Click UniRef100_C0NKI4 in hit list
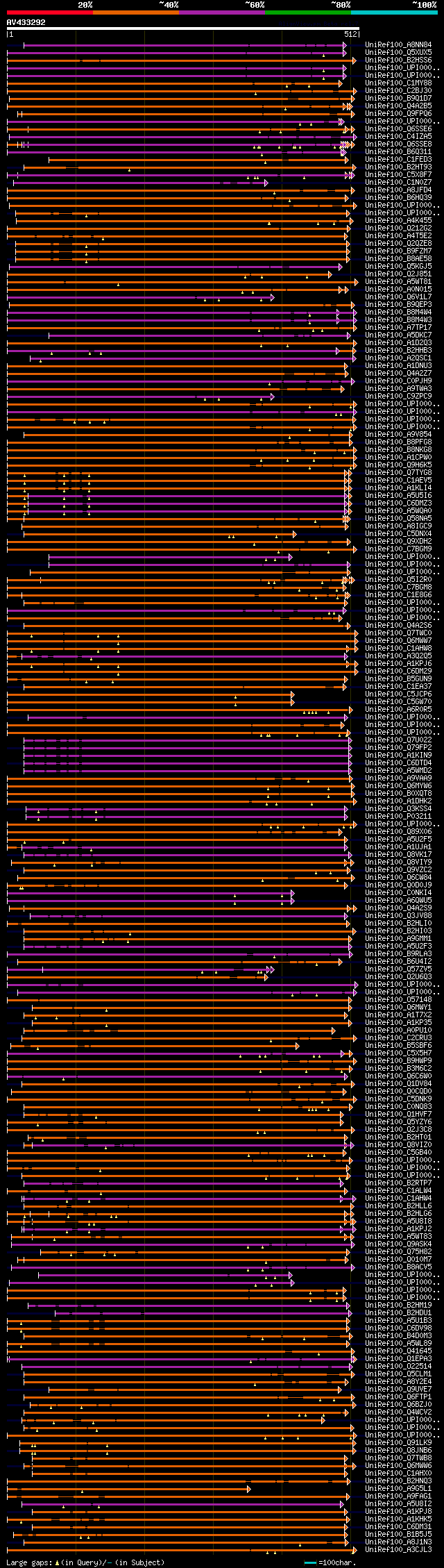The width and height of the screenshot is (444, 1568). coord(398,892)
